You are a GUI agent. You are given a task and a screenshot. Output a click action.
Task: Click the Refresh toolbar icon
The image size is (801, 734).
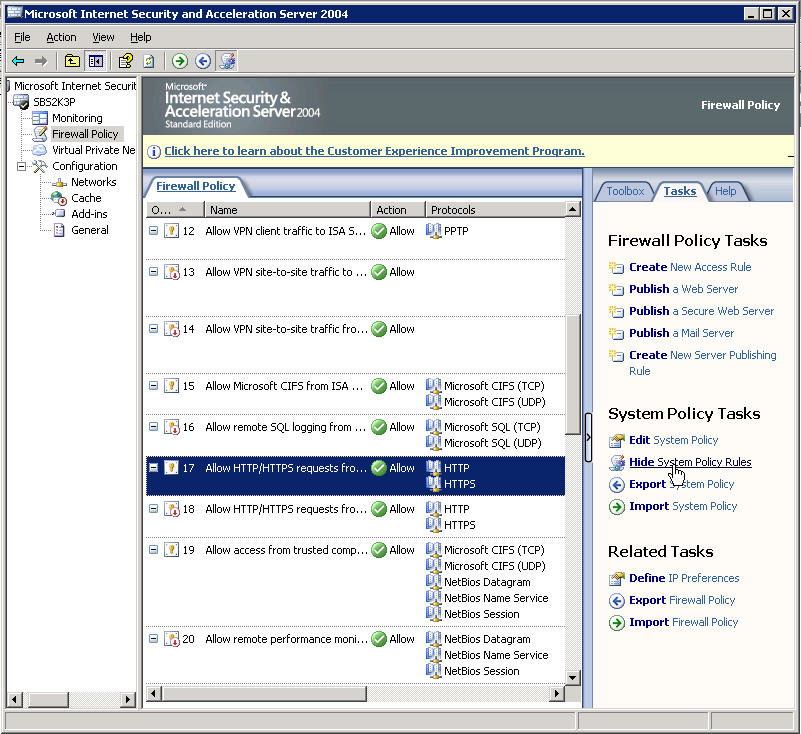point(148,61)
